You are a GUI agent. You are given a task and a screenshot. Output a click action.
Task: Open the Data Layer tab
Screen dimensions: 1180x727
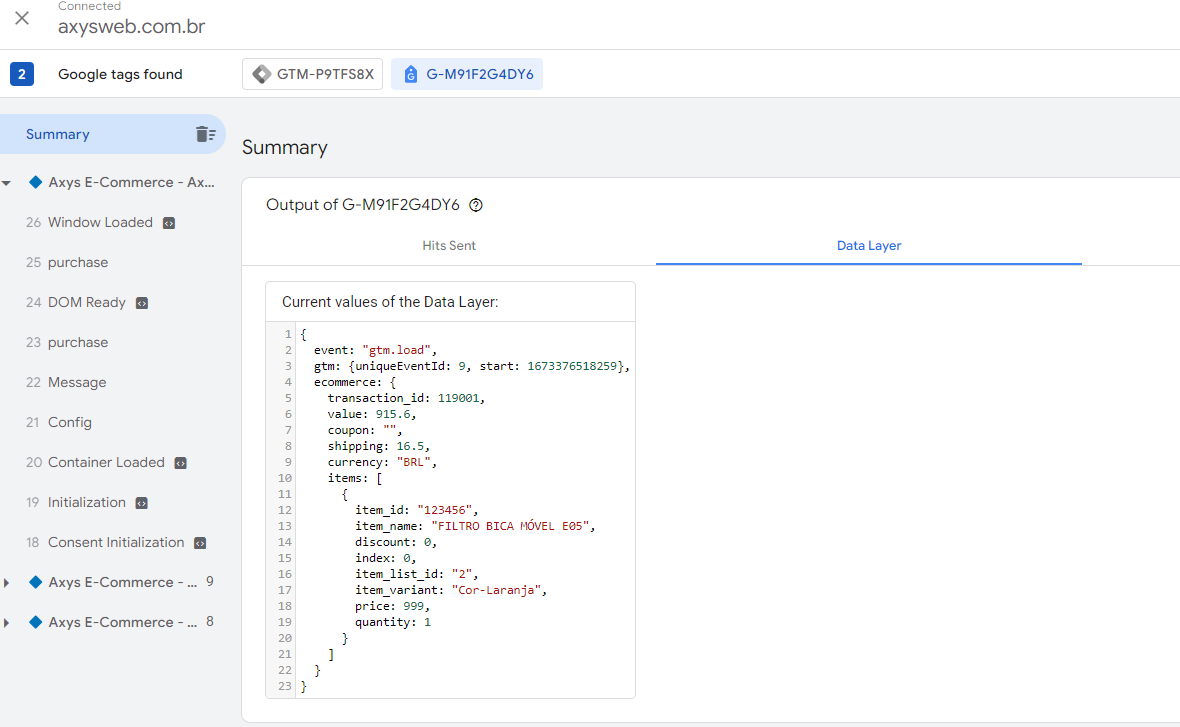[868, 245]
